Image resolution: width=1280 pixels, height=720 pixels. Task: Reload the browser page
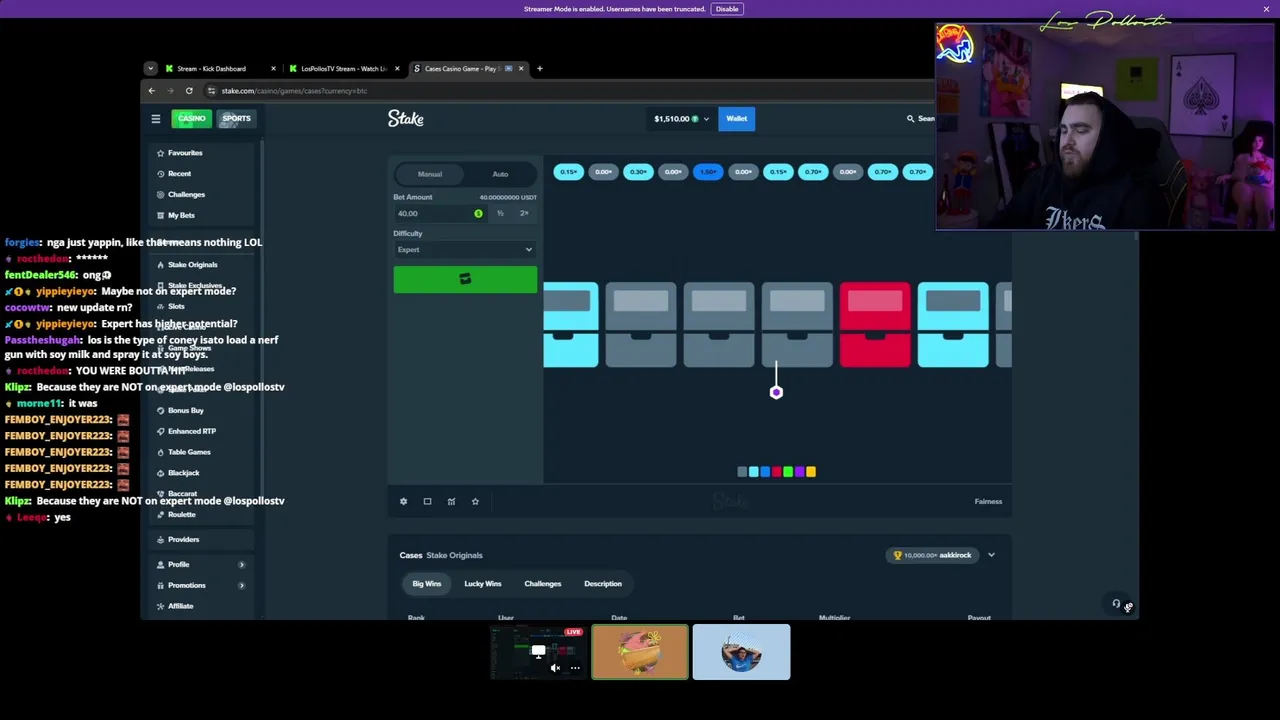tap(189, 91)
